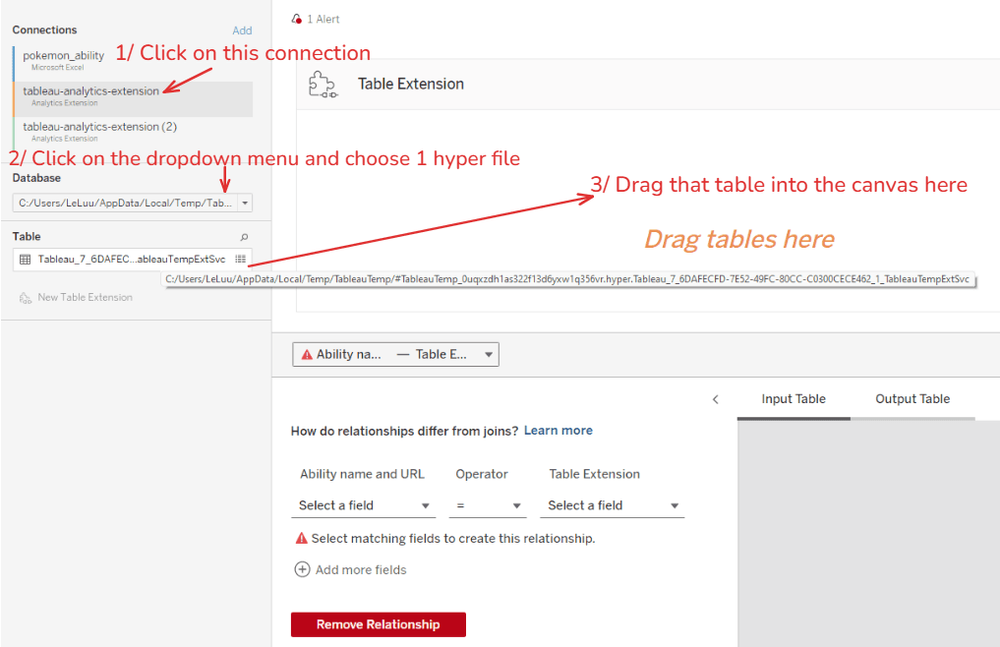Click the grid view icon beside Tableau_7 table
The image size is (1000, 647).
coord(240,259)
